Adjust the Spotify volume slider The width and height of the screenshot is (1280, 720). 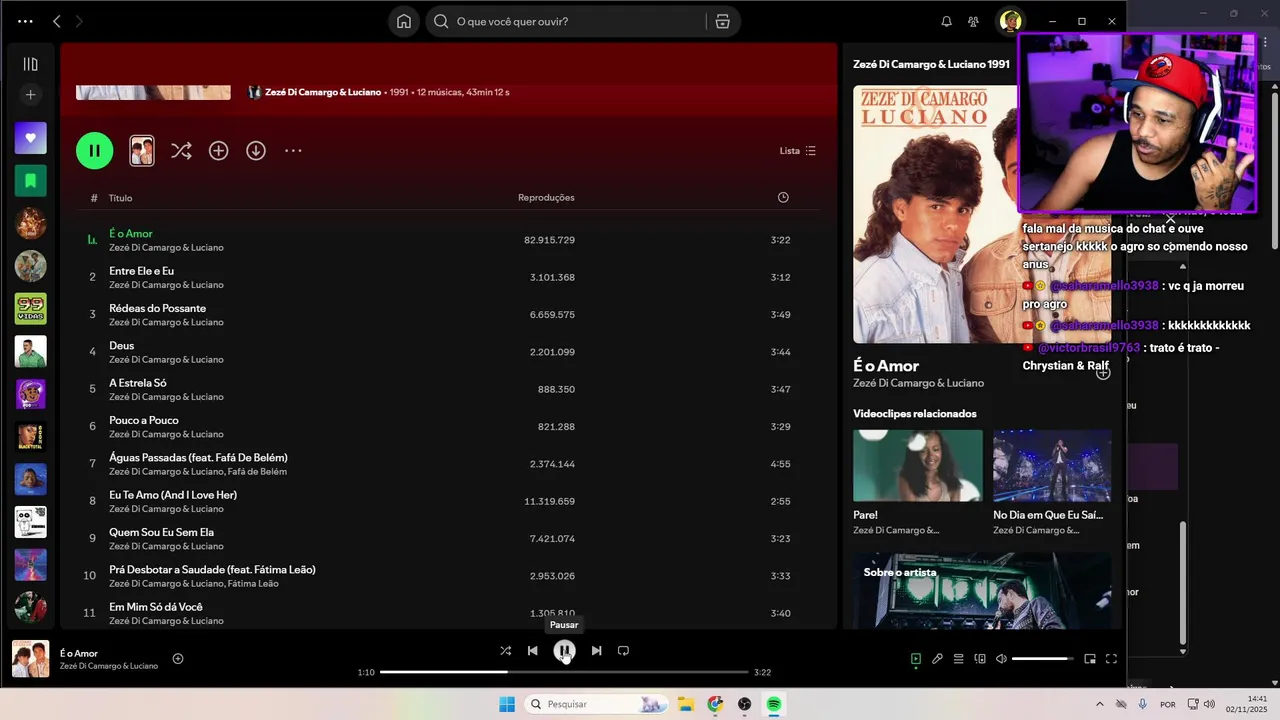click(x=1043, y=659)
